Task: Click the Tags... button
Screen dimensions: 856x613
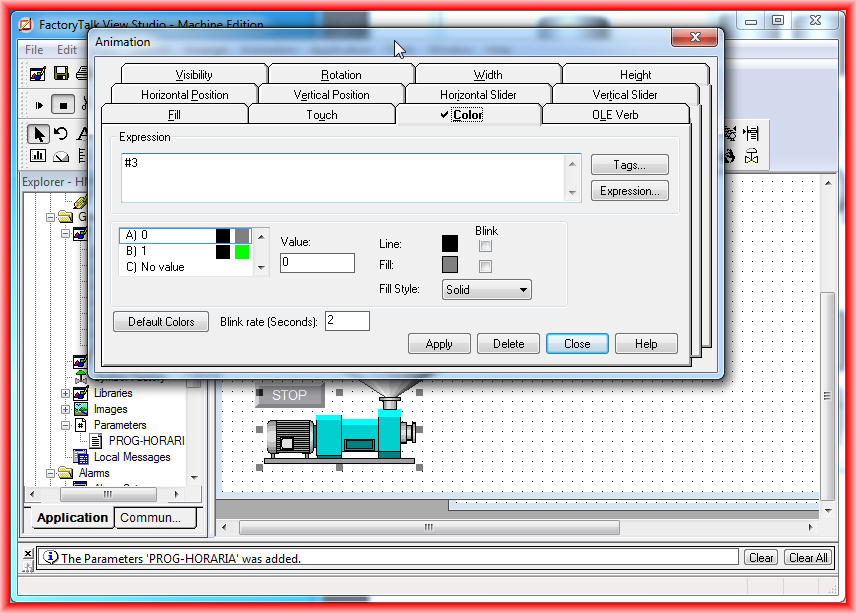Action: (629, 165)
